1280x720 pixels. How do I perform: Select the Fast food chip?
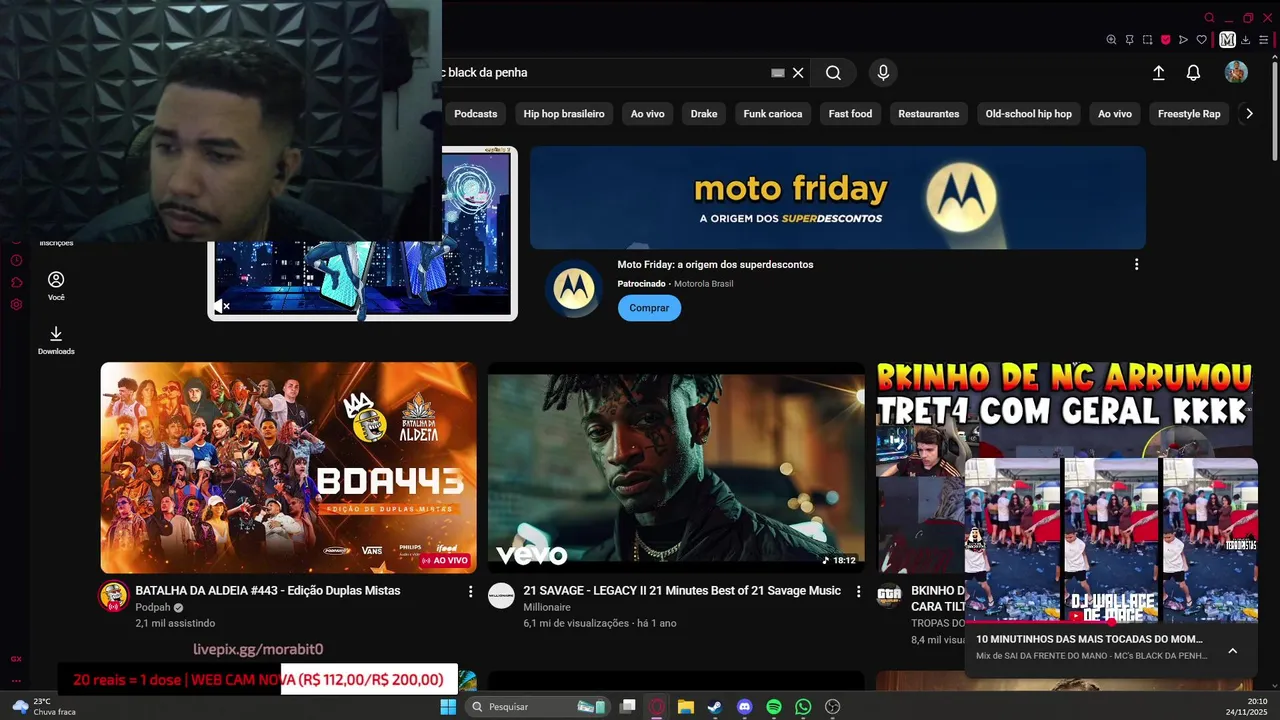[x=850, y=114]
